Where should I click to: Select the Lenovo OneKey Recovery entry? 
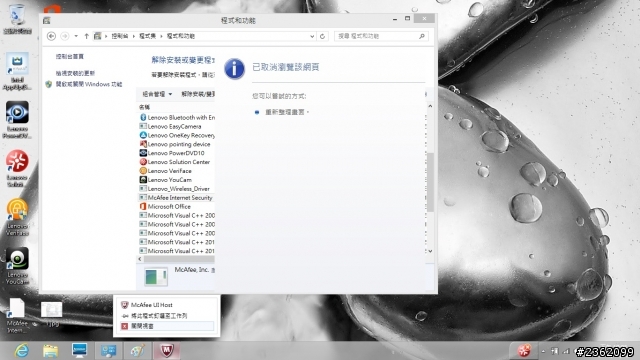click(x=177, y=136)
